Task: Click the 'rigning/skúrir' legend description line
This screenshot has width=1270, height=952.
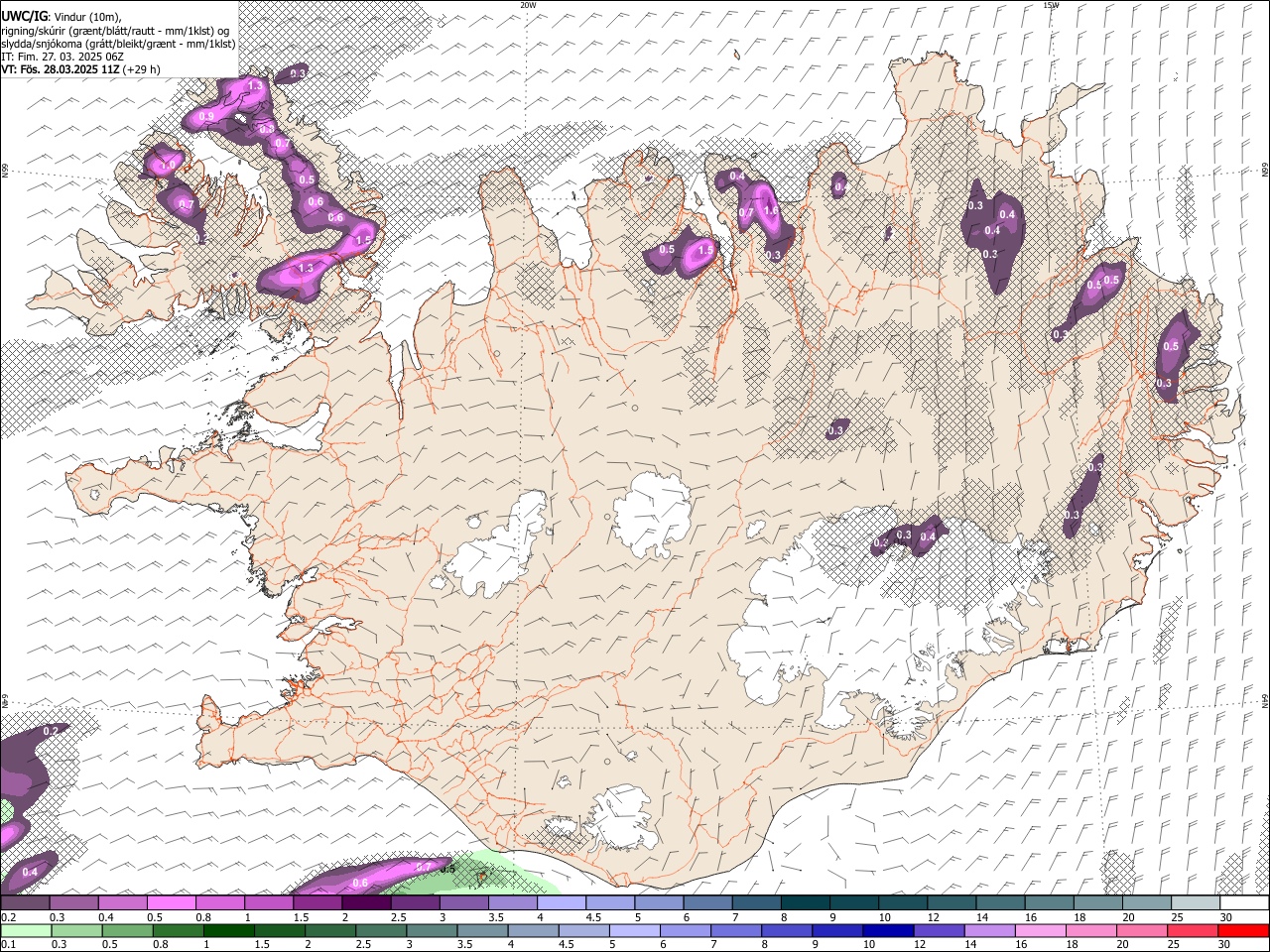Action: tap(114, 31)
